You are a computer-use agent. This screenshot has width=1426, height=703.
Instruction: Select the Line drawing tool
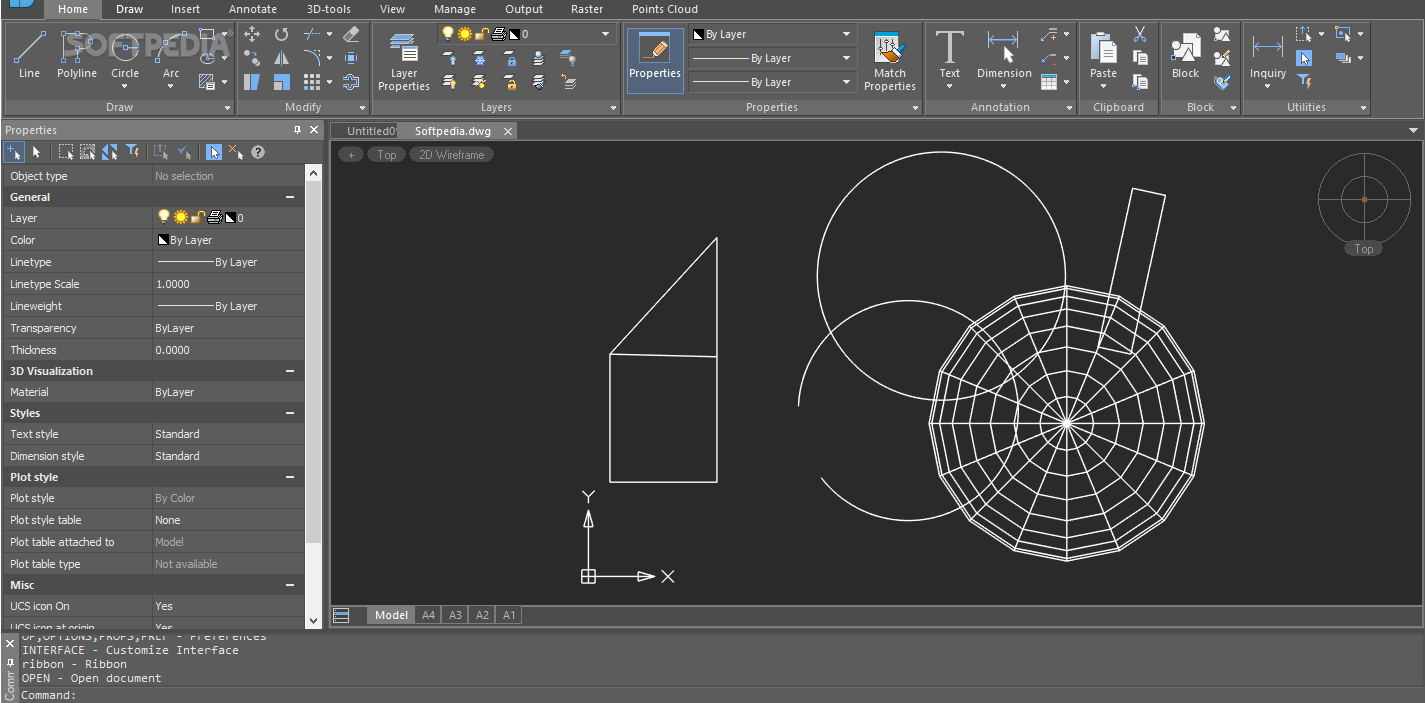pos(29,56)
